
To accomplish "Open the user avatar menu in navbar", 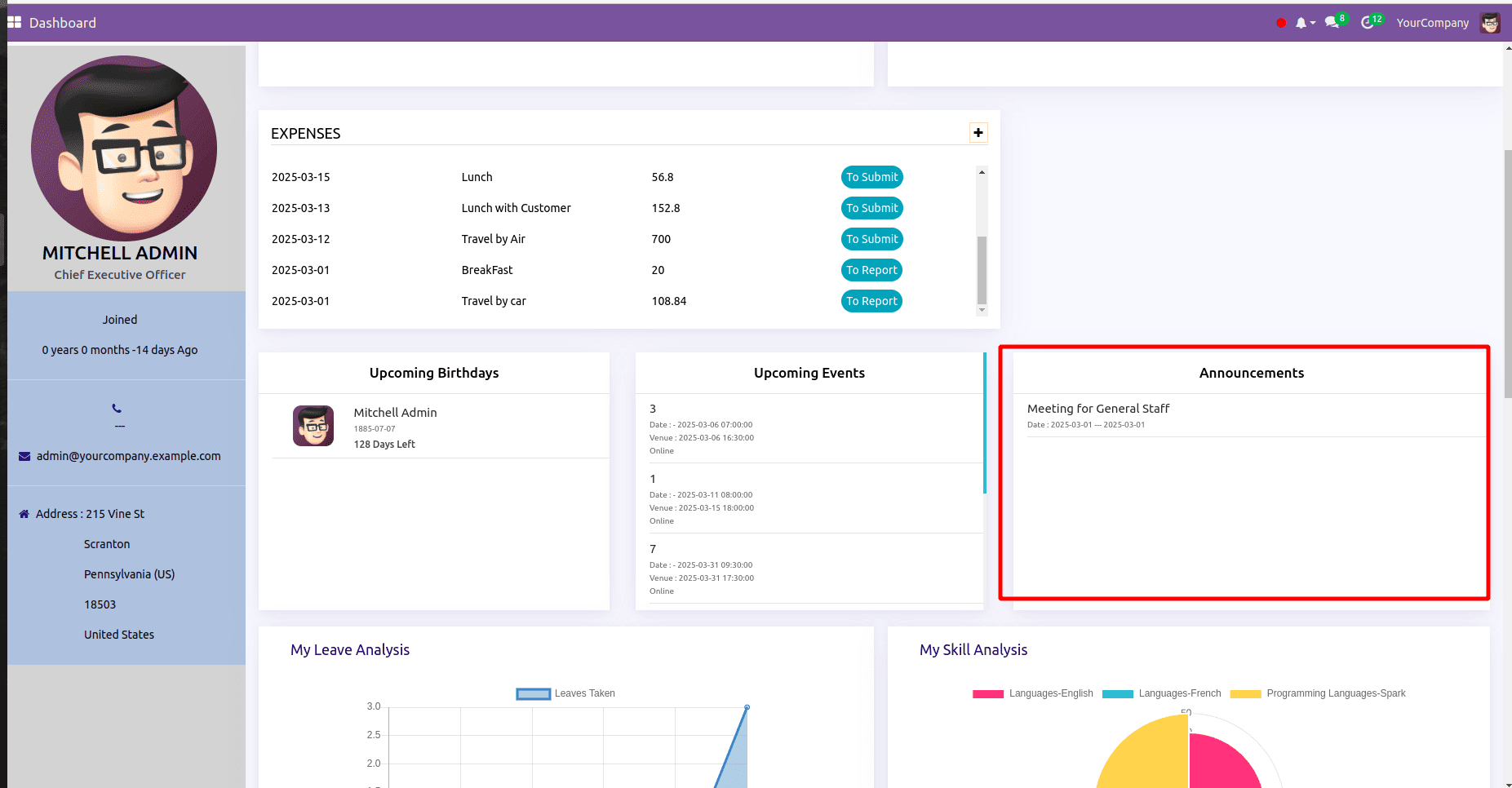I will [x=1490, y=23].
